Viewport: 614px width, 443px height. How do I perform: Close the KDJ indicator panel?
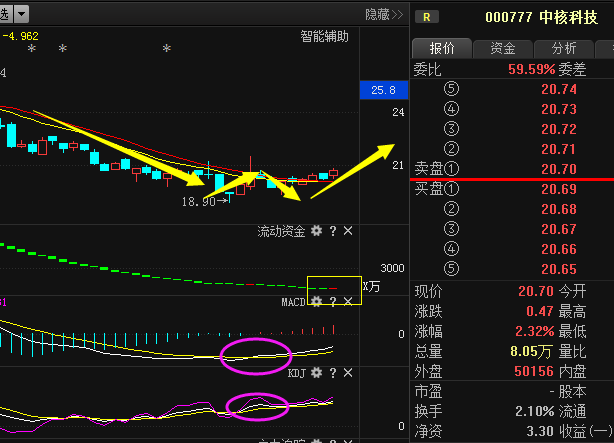point(348,373)
